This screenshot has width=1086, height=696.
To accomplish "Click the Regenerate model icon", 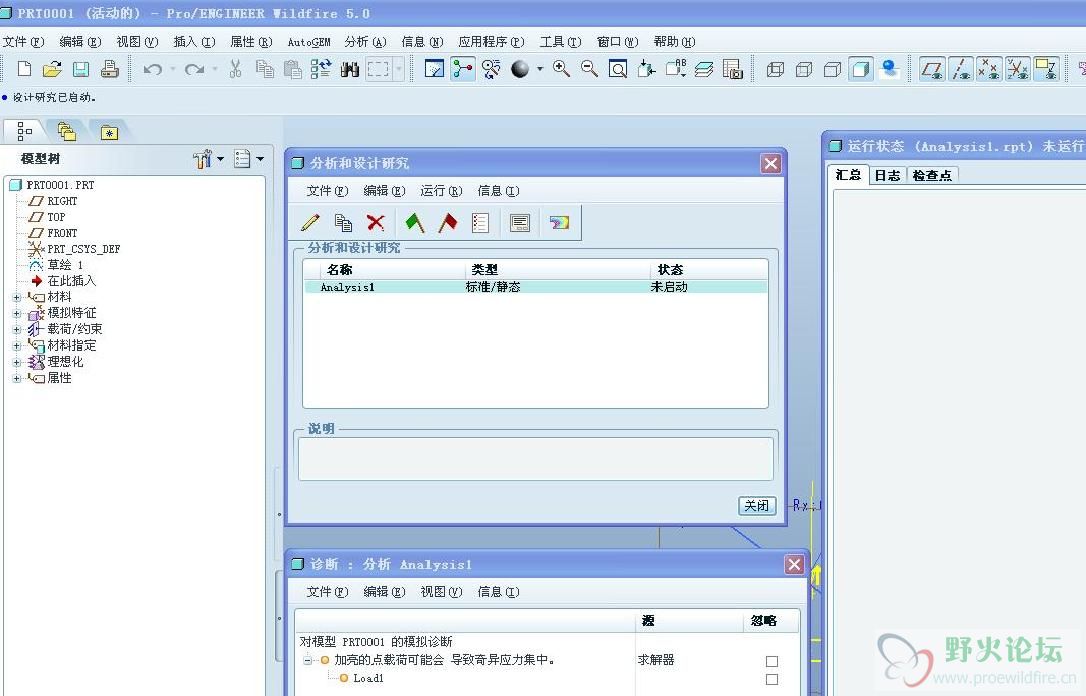I will [320, 69].
